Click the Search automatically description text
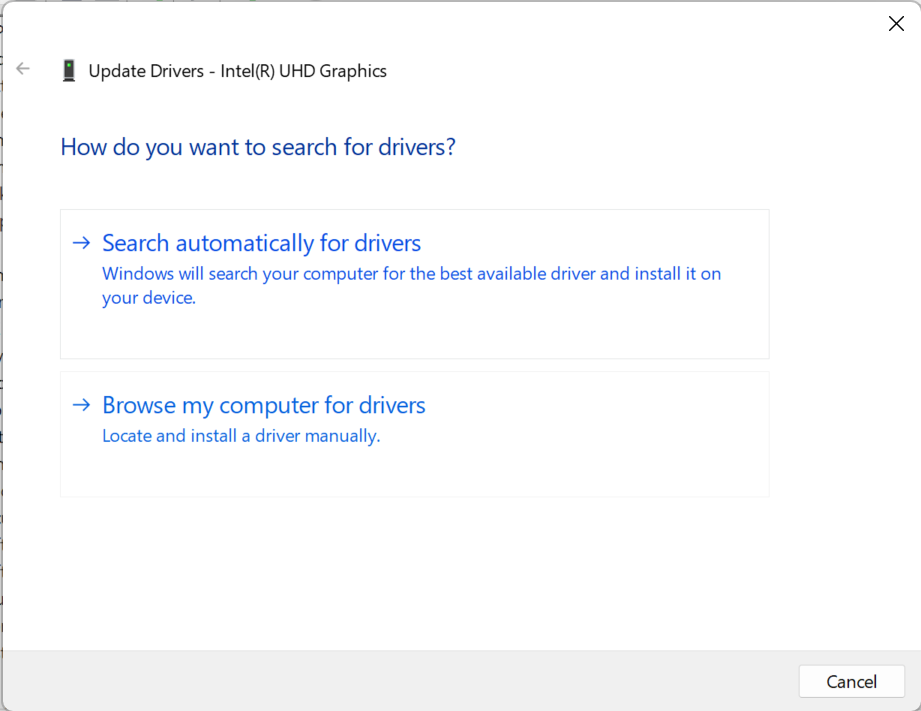Screen dimensions: 921x711 pyautogui.click(x=410, y=285)
